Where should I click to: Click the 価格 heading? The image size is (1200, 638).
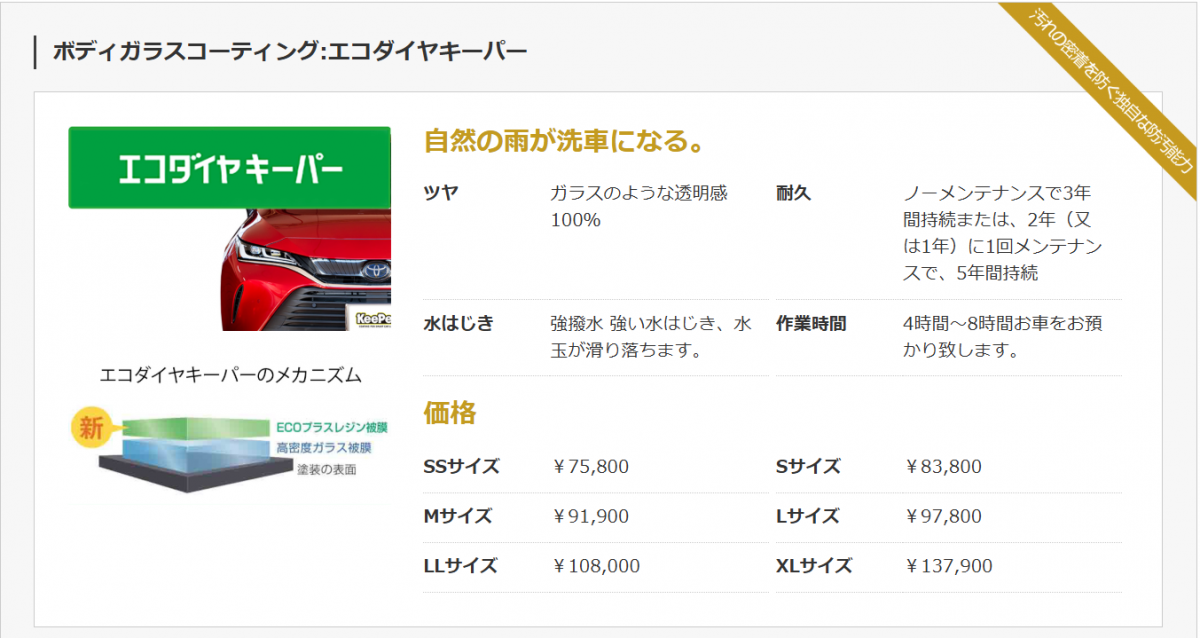point(450,412)
